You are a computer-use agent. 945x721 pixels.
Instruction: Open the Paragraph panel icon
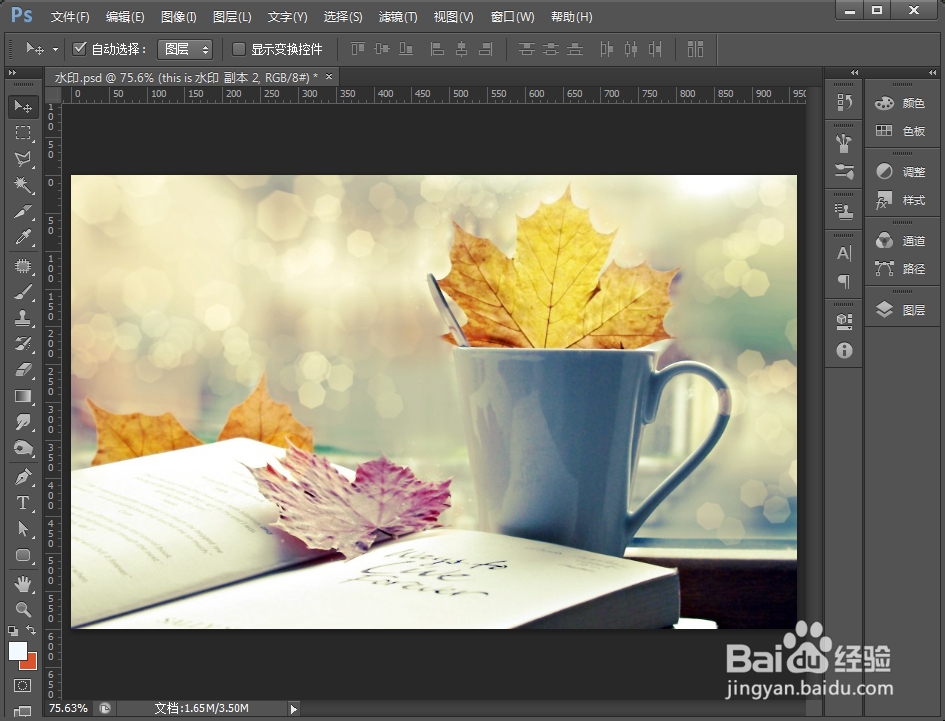pos(844,281)
